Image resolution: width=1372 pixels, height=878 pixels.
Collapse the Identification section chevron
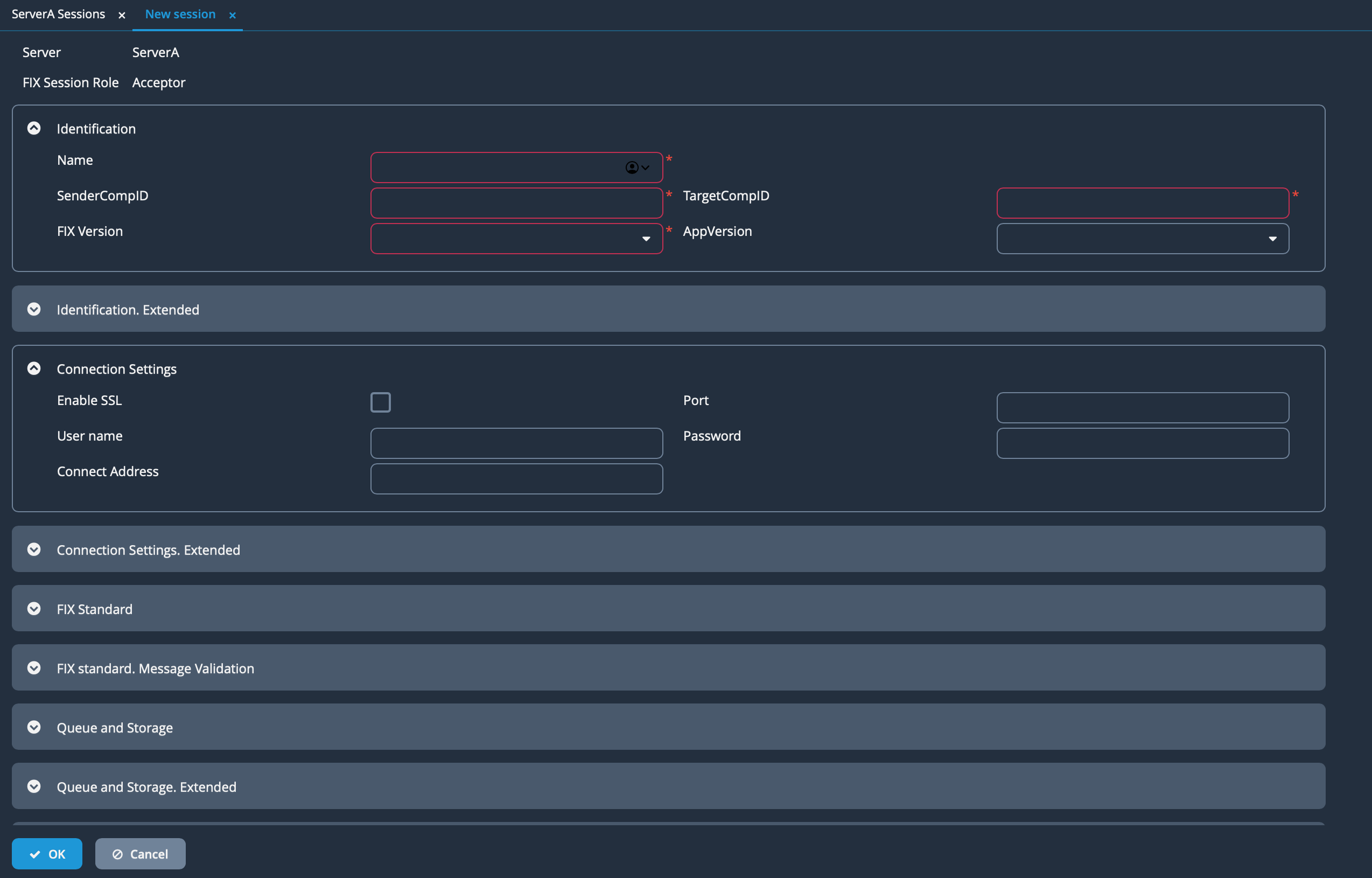34,128
